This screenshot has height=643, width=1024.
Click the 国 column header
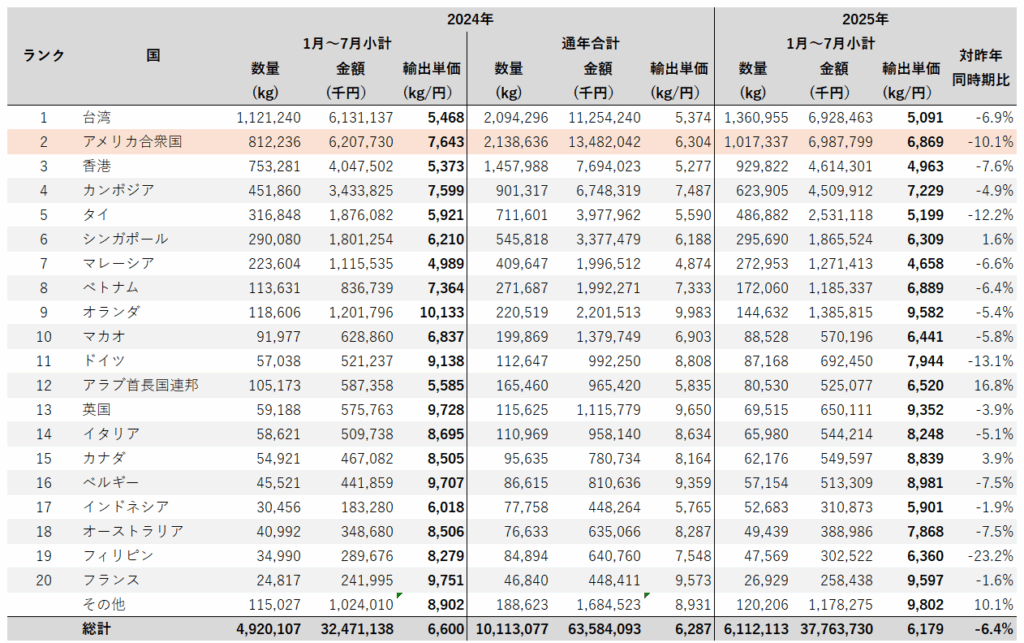click(x=153, y=56)
